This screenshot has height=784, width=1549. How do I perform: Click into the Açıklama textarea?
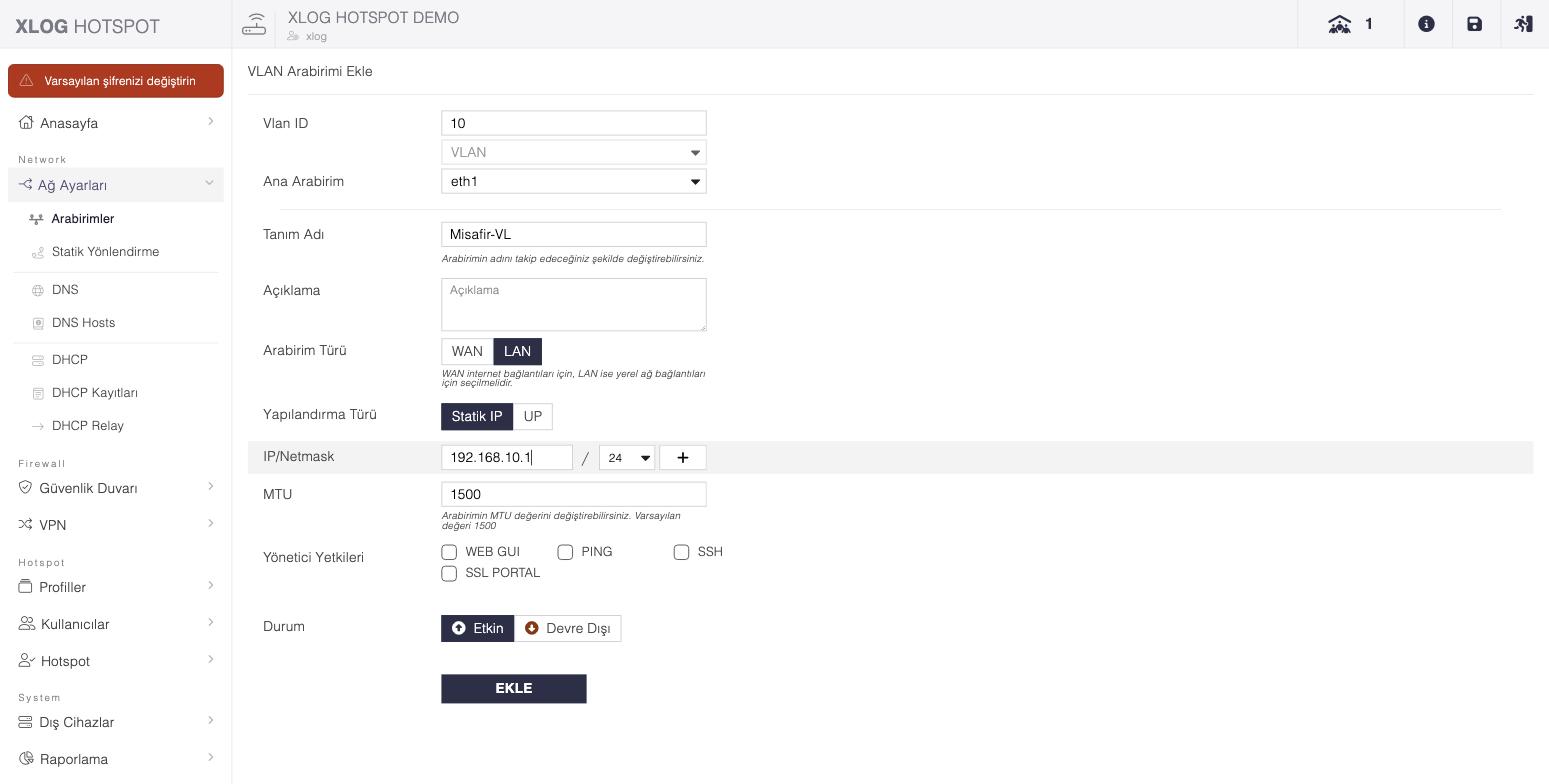coord(574,304)
